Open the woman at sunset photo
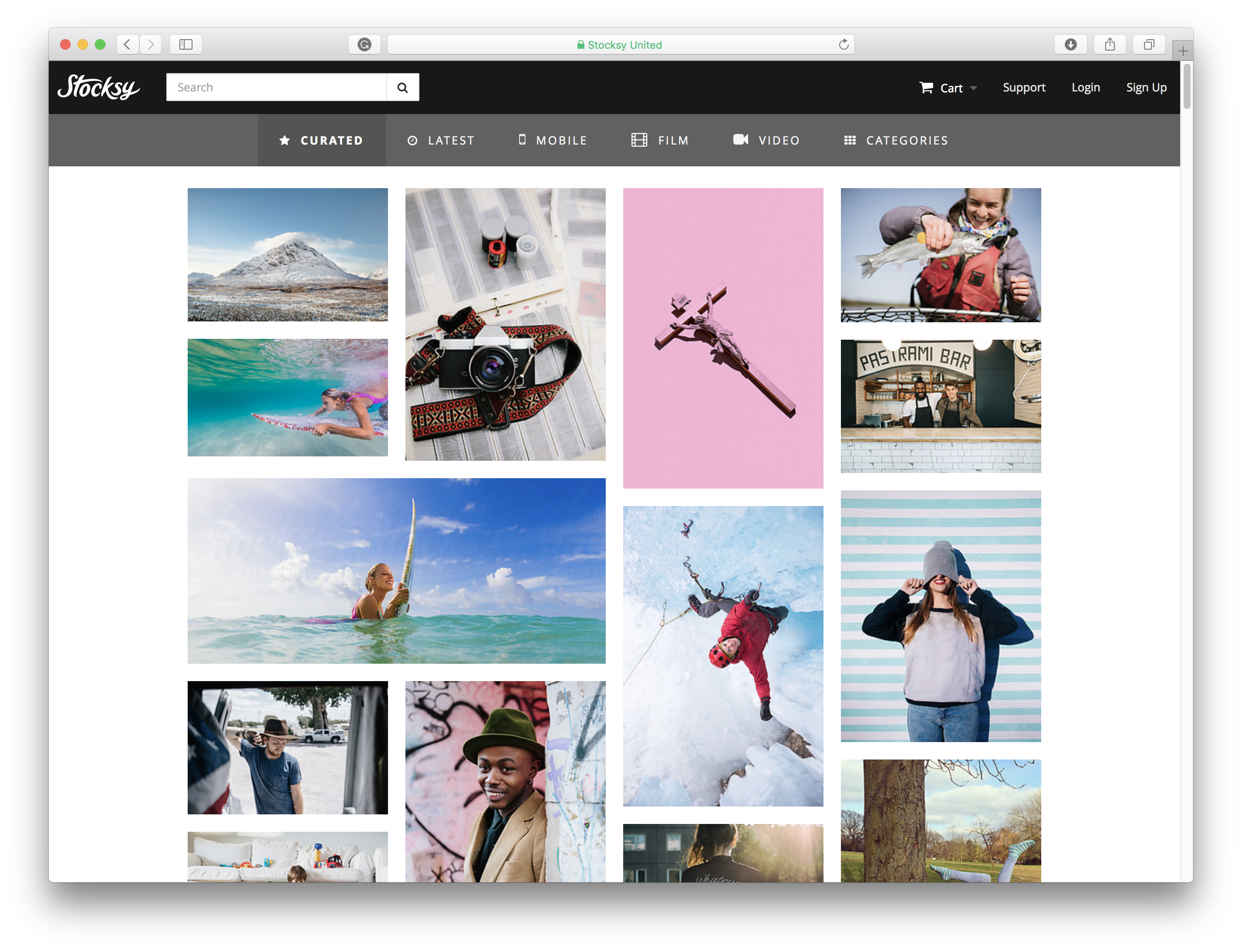The height and width of the screenshot is (952, 1242). coord(723,853)
